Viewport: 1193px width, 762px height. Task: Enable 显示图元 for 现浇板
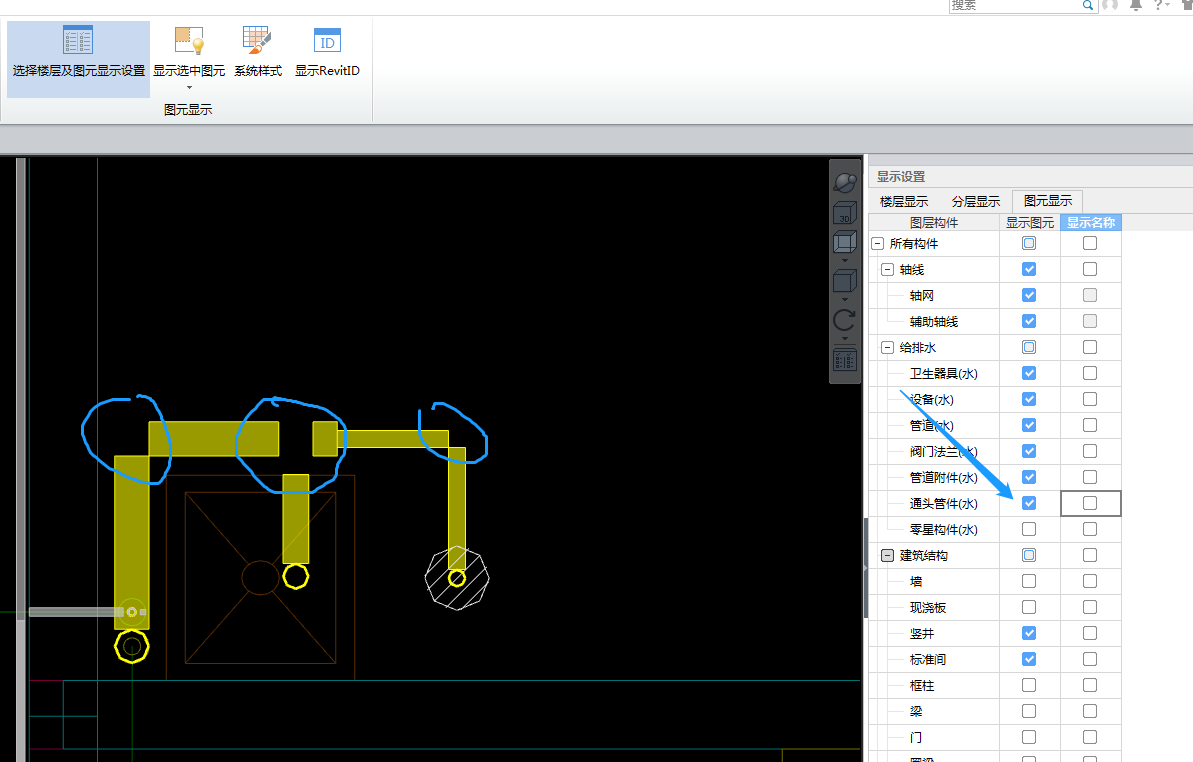coord(1029,607)
